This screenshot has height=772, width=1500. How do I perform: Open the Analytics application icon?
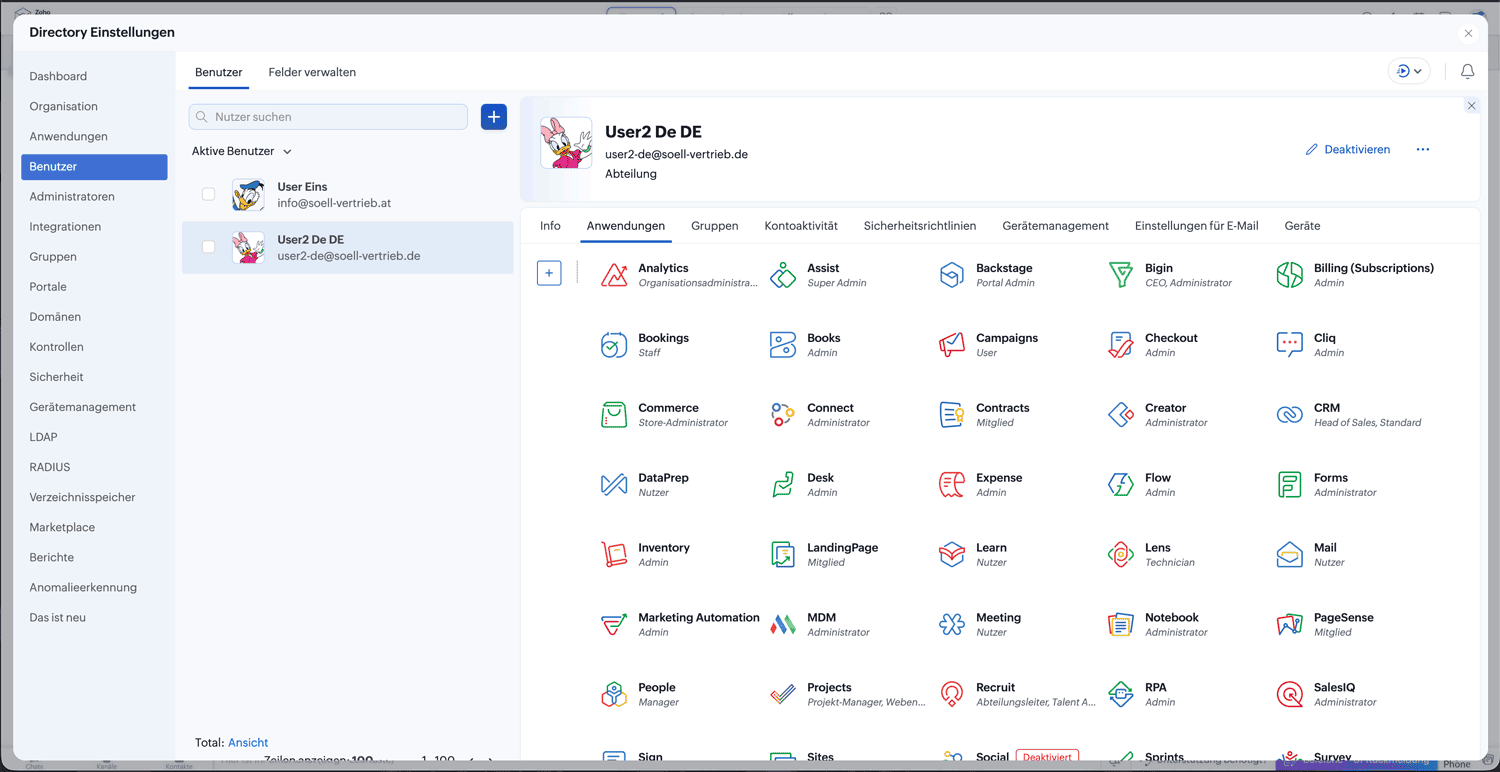click(614, 274)
